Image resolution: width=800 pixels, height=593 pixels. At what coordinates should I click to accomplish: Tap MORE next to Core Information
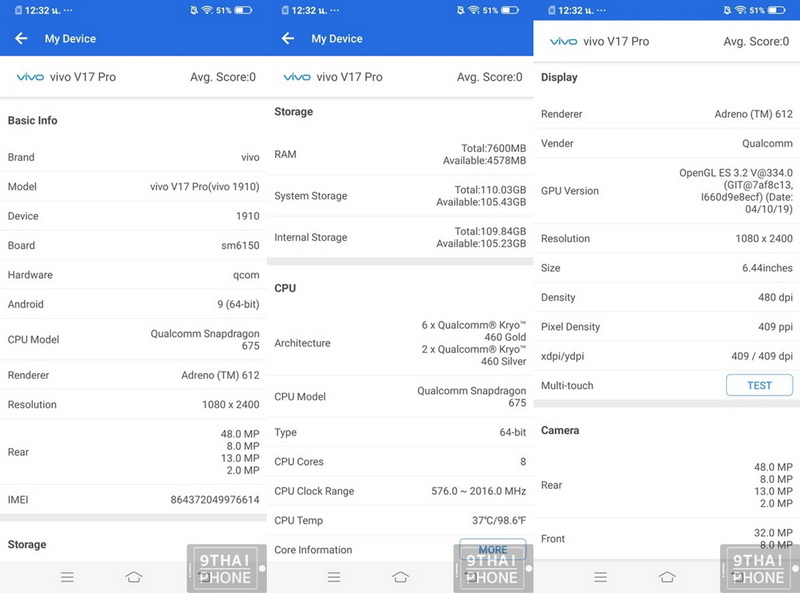pos(492,550)
